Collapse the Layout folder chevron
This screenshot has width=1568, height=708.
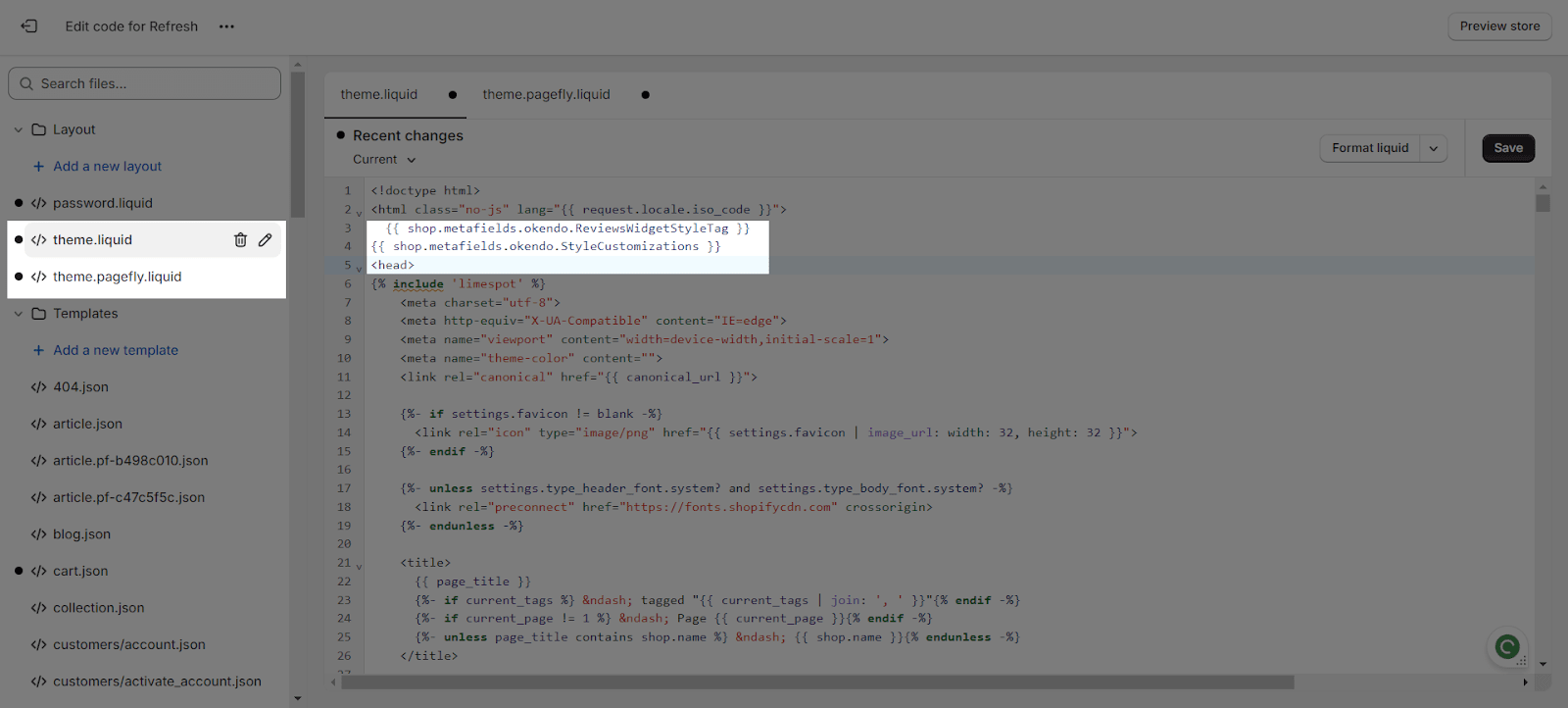18,129
